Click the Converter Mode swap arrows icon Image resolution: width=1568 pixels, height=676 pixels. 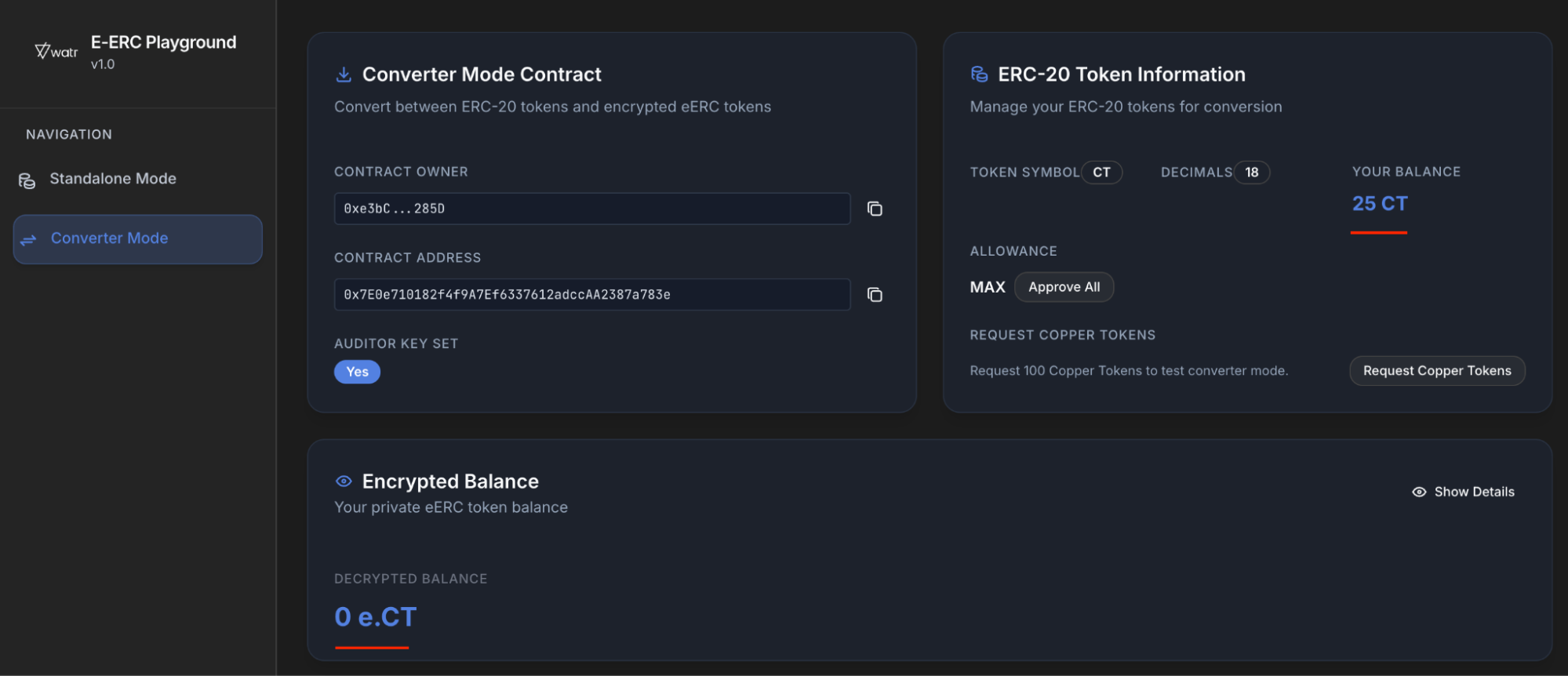pos(29,240)
